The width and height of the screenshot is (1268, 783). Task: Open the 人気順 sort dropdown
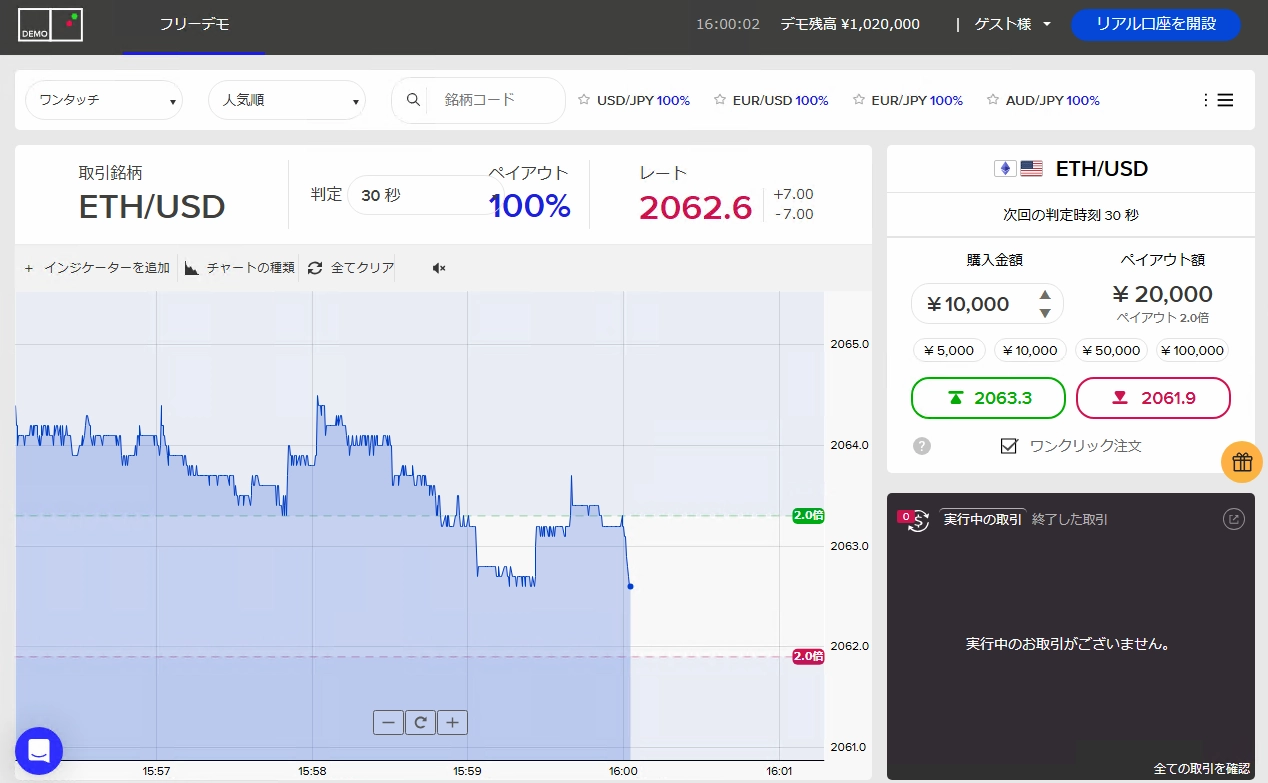click(287, 100)
